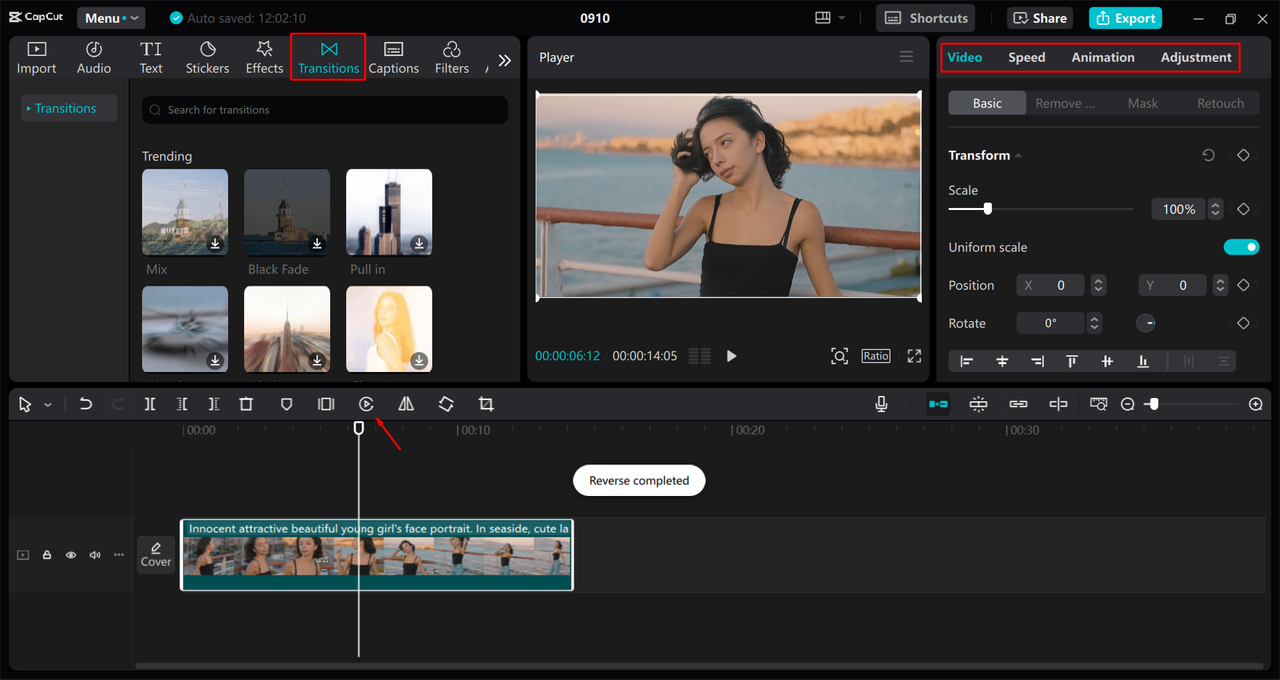Toggle the Uniform scale switch
This screenshot has width=1280, height=680.
[1241, 247]
